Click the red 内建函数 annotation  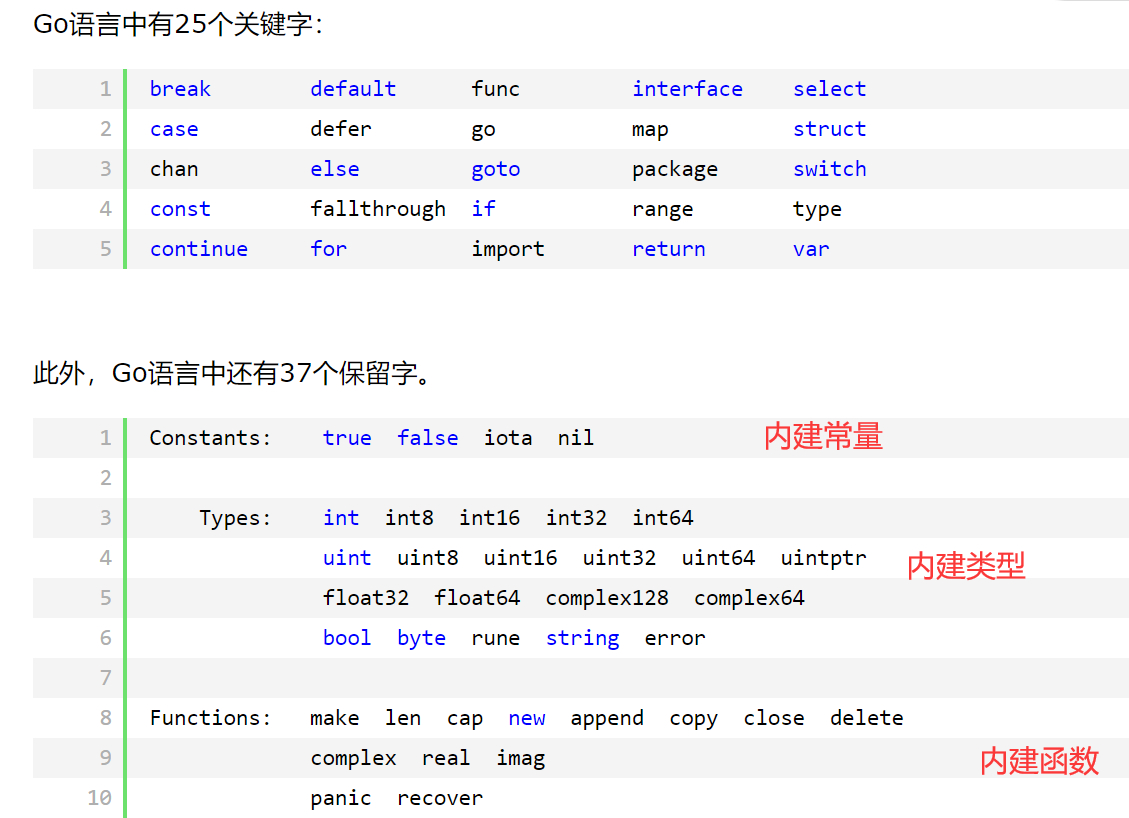pos(1039,760)
